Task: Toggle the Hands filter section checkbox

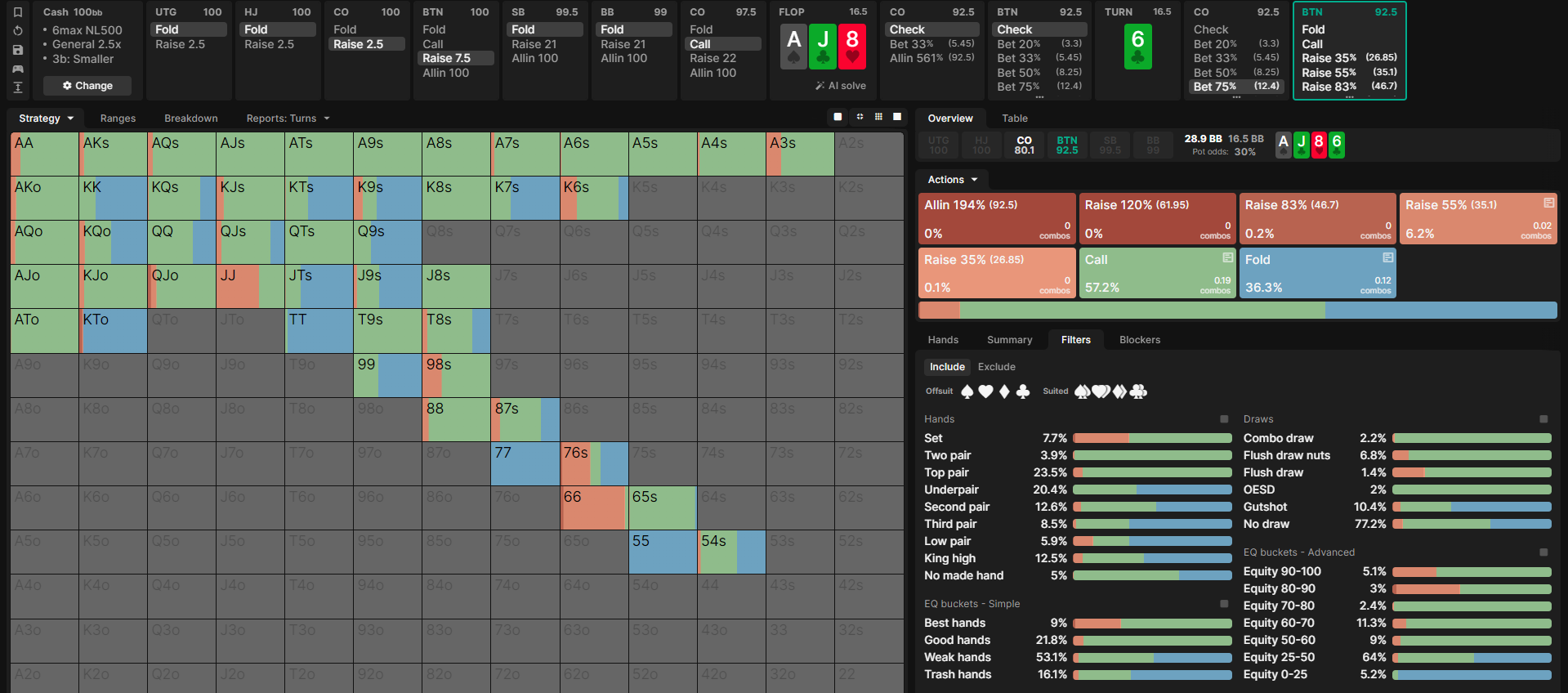Action: click(1224, 419)
